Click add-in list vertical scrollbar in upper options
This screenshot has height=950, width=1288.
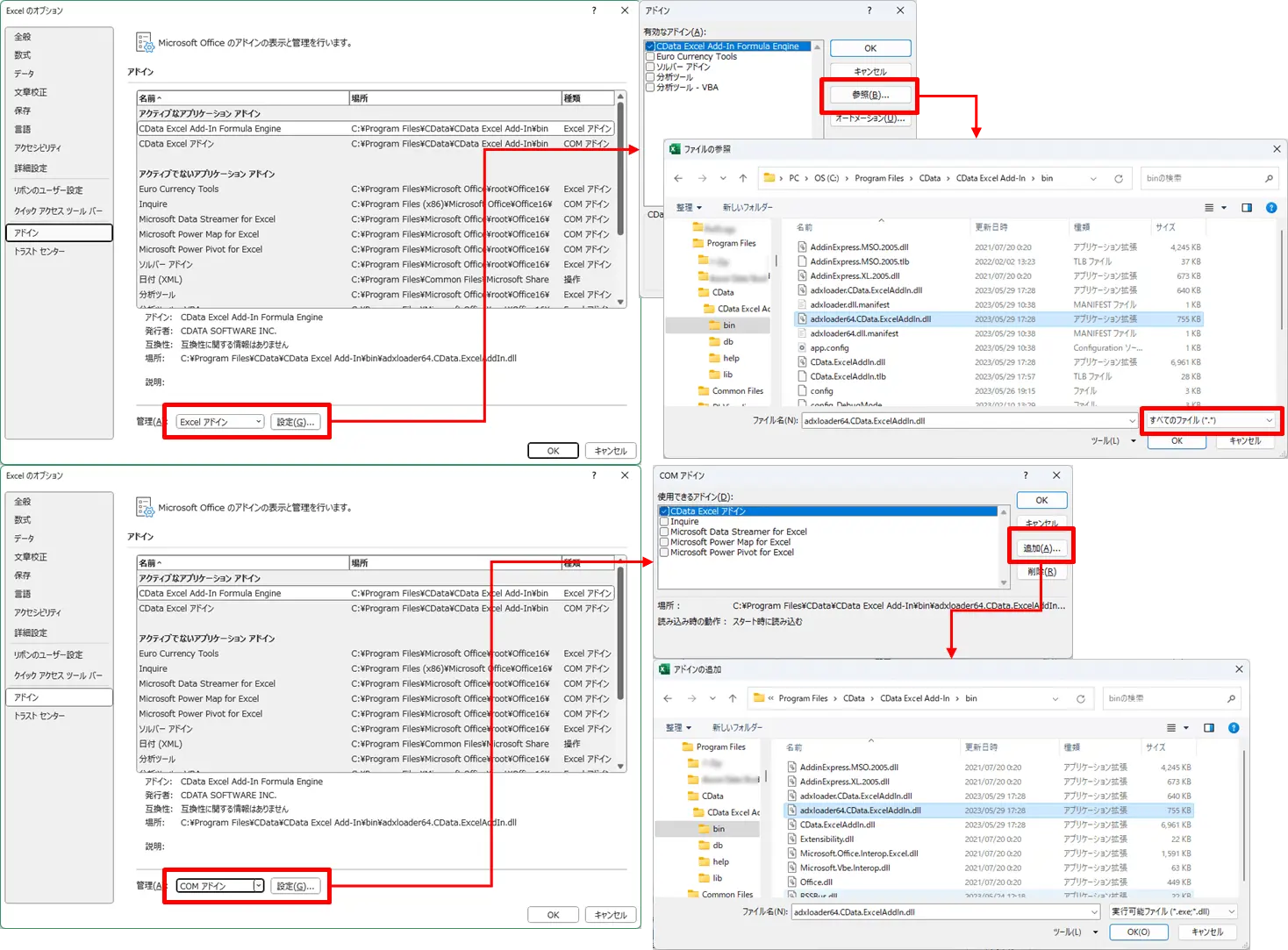pos(620,199)
